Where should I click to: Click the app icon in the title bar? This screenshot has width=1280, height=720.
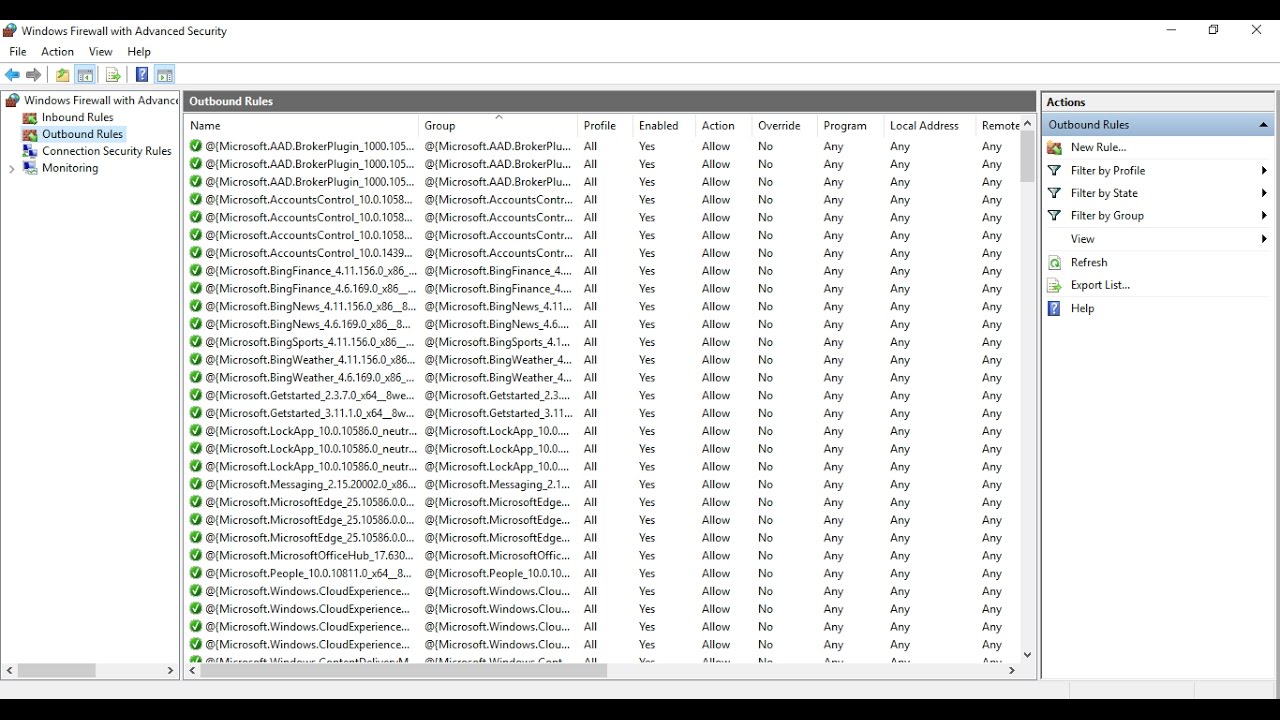click(x=10, y=30)
